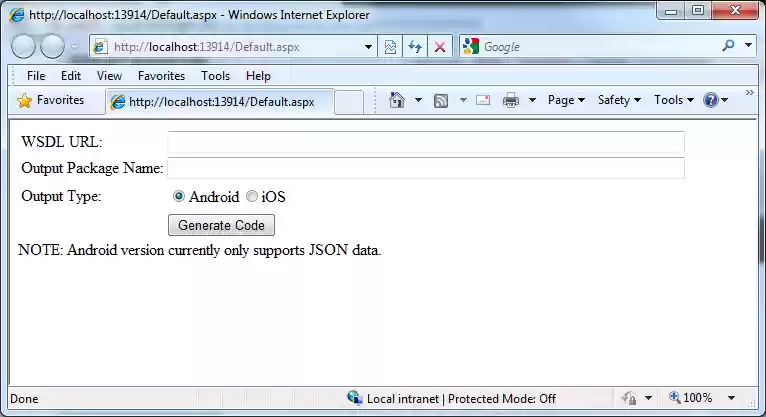Image resolution: width=766 pixels, height=417 pixels.
Task: Open the search provider dropdown arrow
Action: [x=748, y=45]
